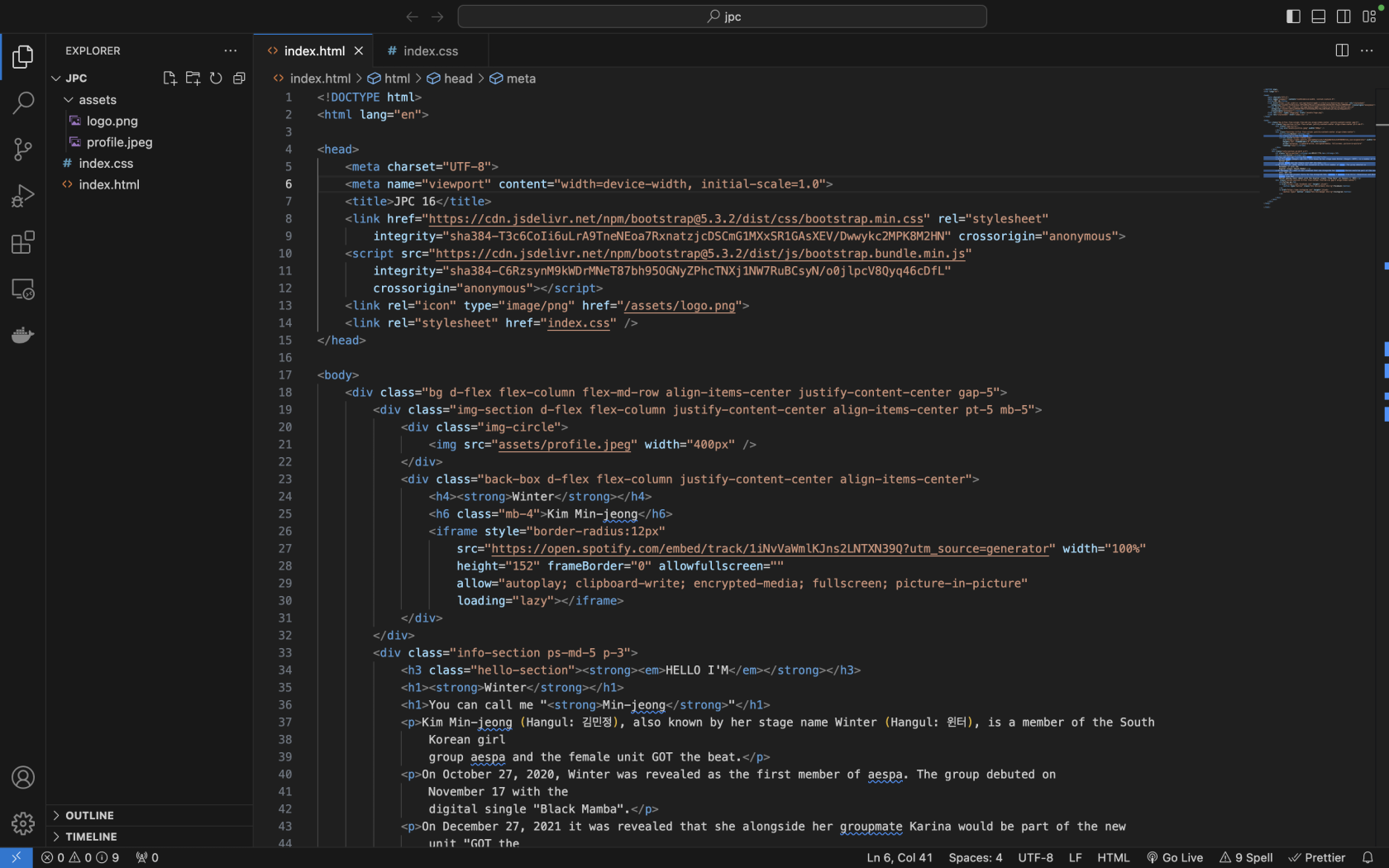1389x868 pixels.
Task: Click the Spotify embed track URL
Action: click(770, 549)
